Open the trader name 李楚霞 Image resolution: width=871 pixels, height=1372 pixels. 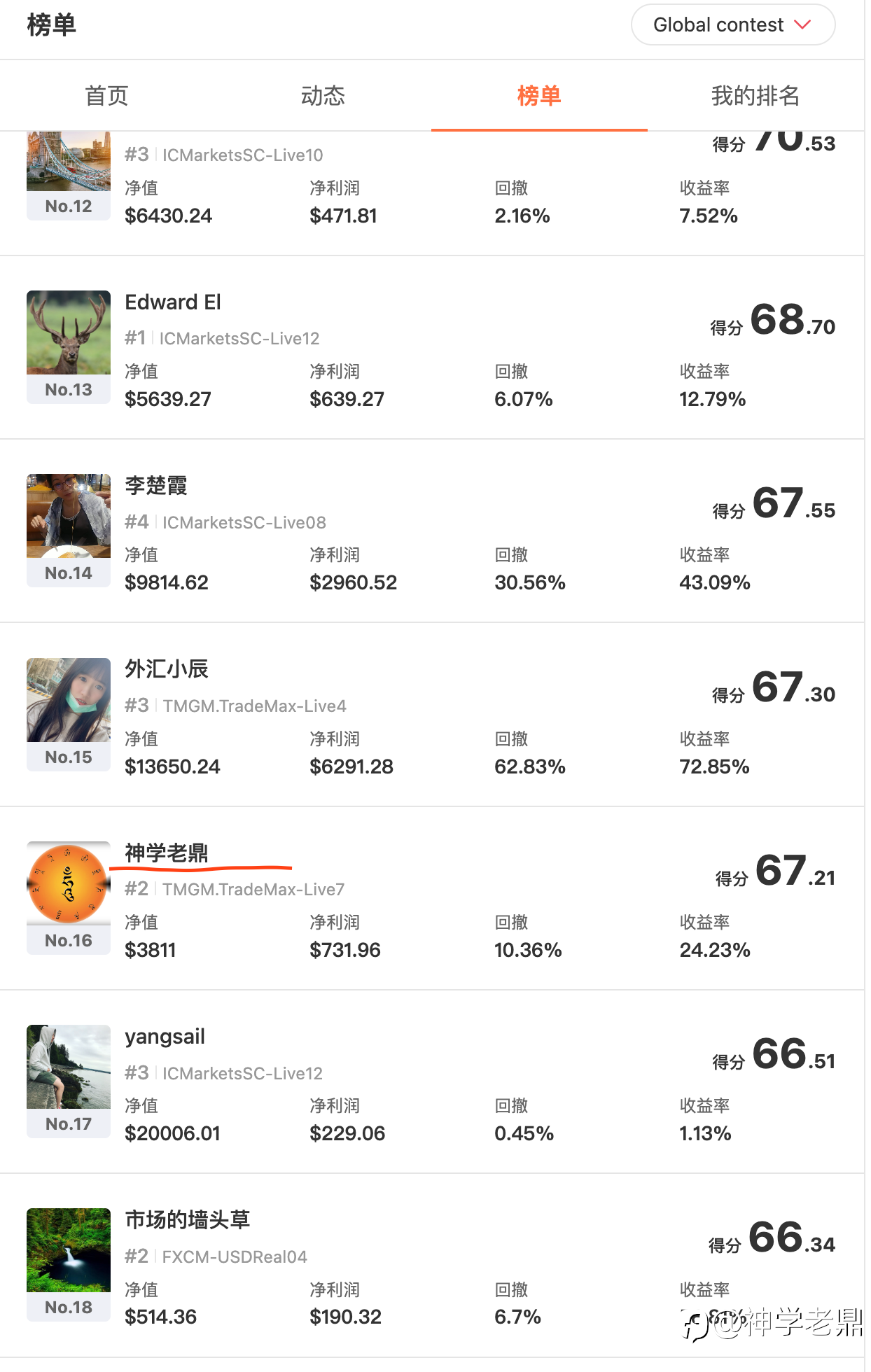click(x=156, y=486)
